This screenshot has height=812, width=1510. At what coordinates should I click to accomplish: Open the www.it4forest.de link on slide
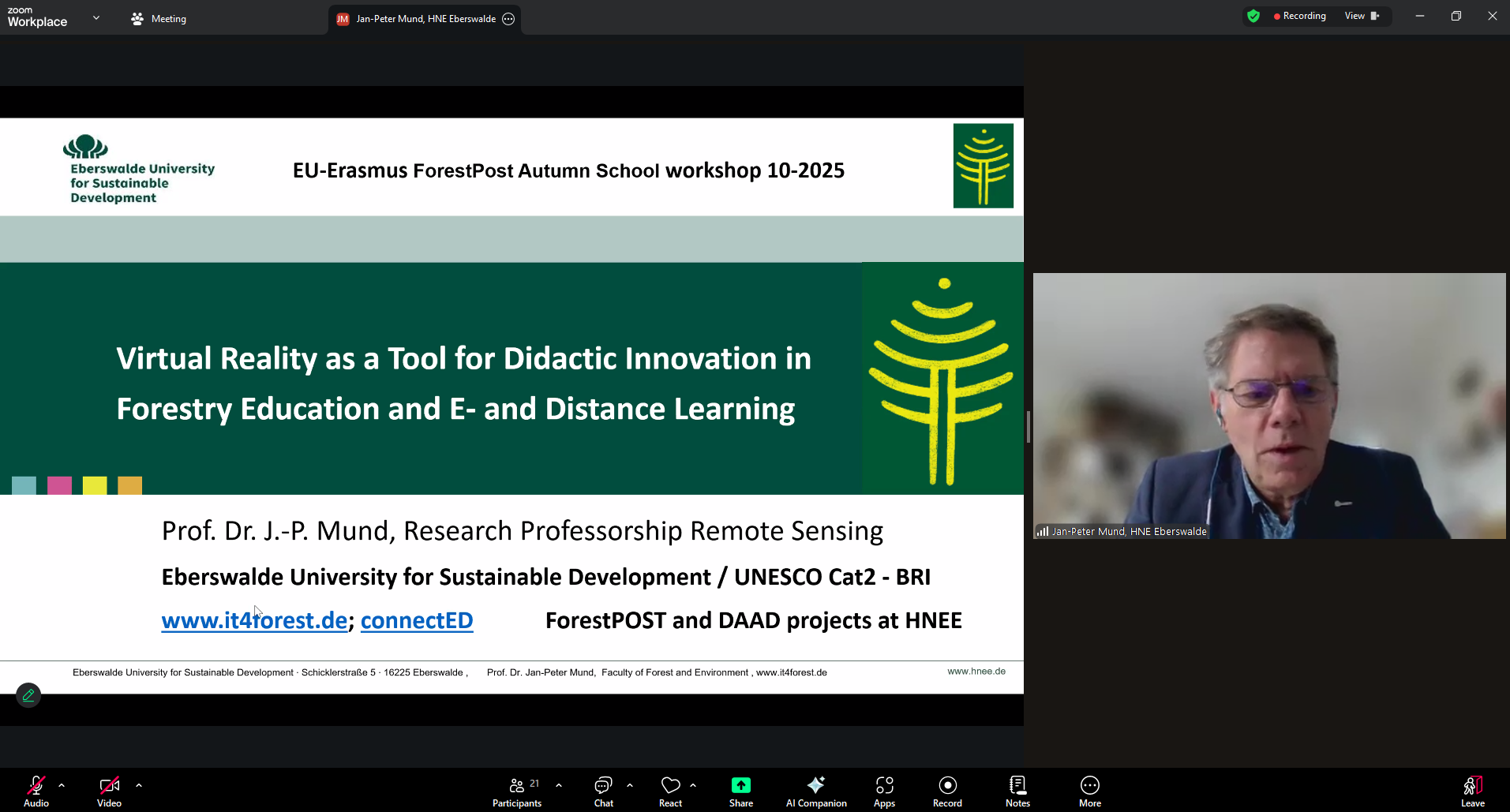254,621
